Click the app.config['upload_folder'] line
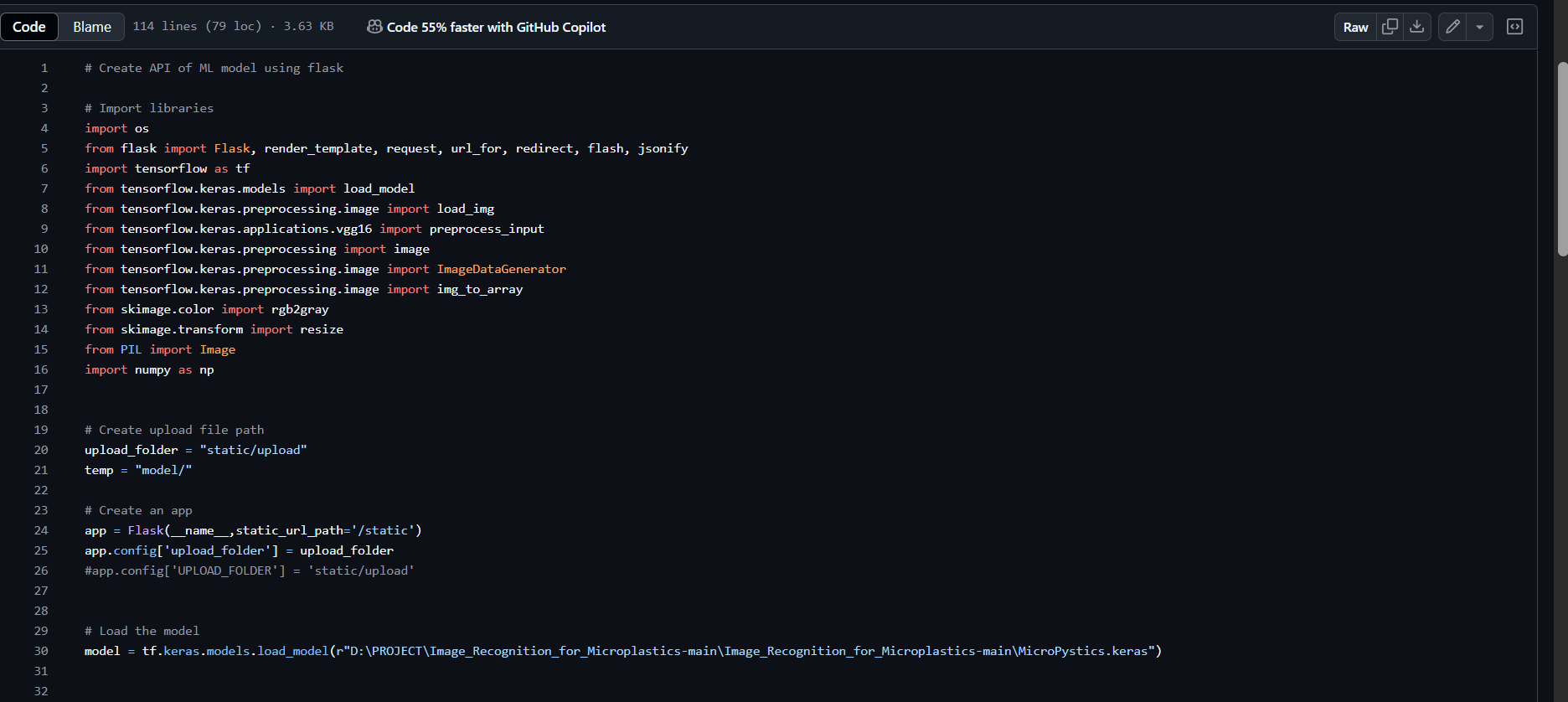Image resolution: width=1568 pixels, height=702 pixels. point(239,550)
